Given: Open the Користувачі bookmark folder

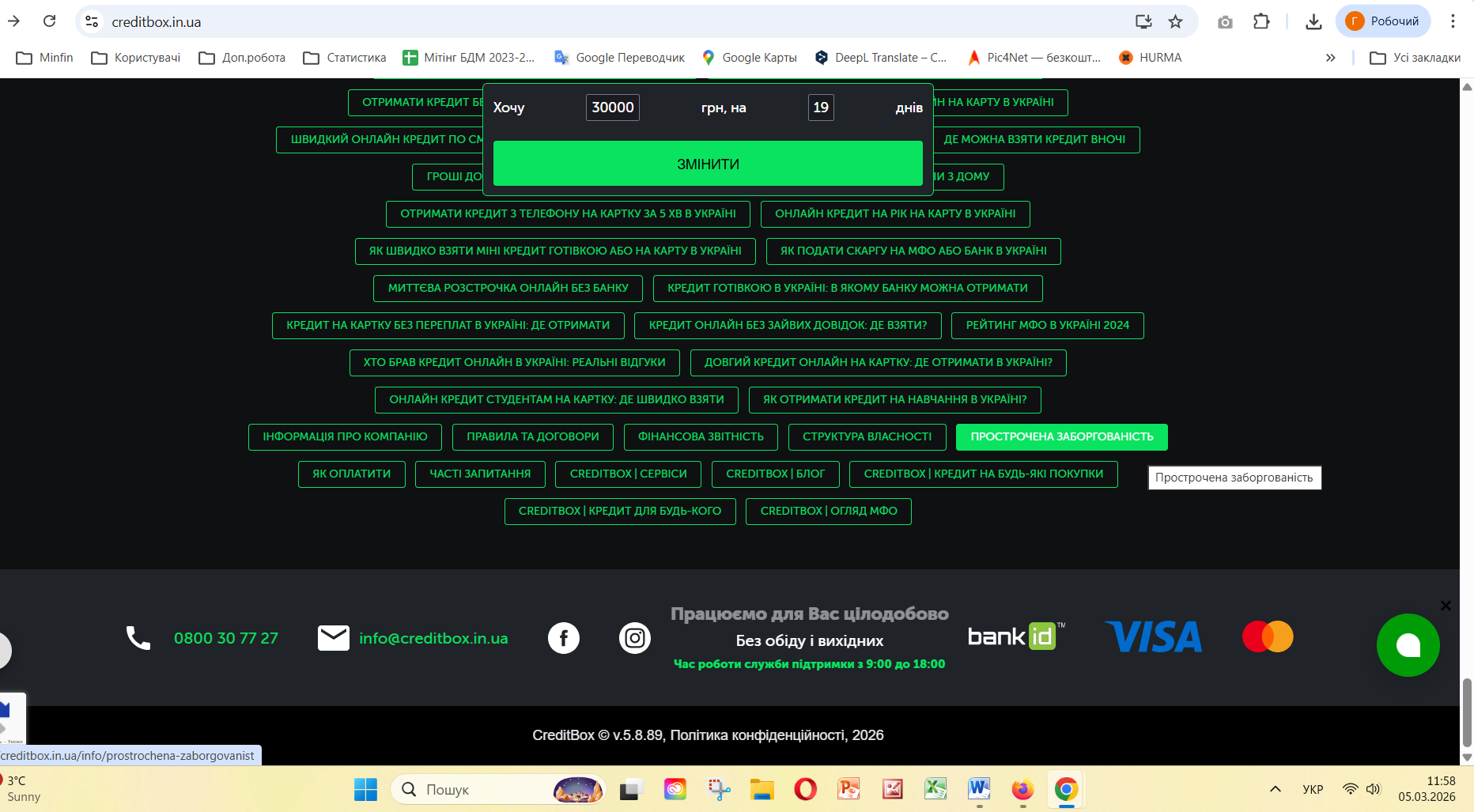Looking at the screenshot, I should point(136,58).
